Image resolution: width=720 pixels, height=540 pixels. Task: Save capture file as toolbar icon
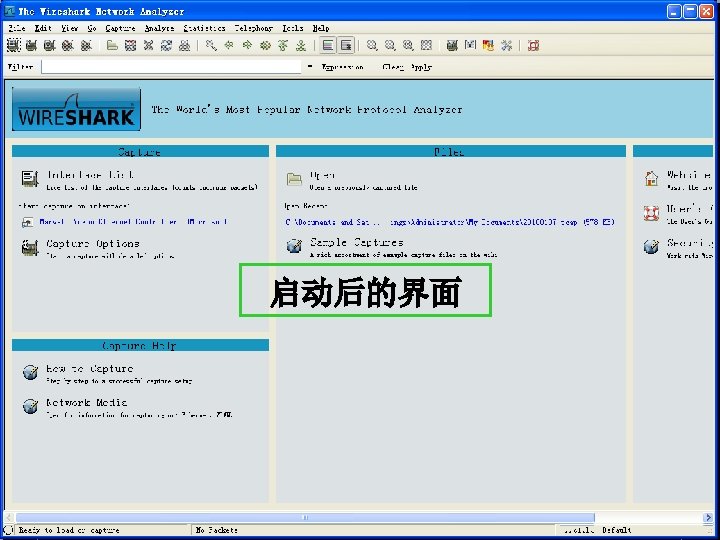point(130,45)
